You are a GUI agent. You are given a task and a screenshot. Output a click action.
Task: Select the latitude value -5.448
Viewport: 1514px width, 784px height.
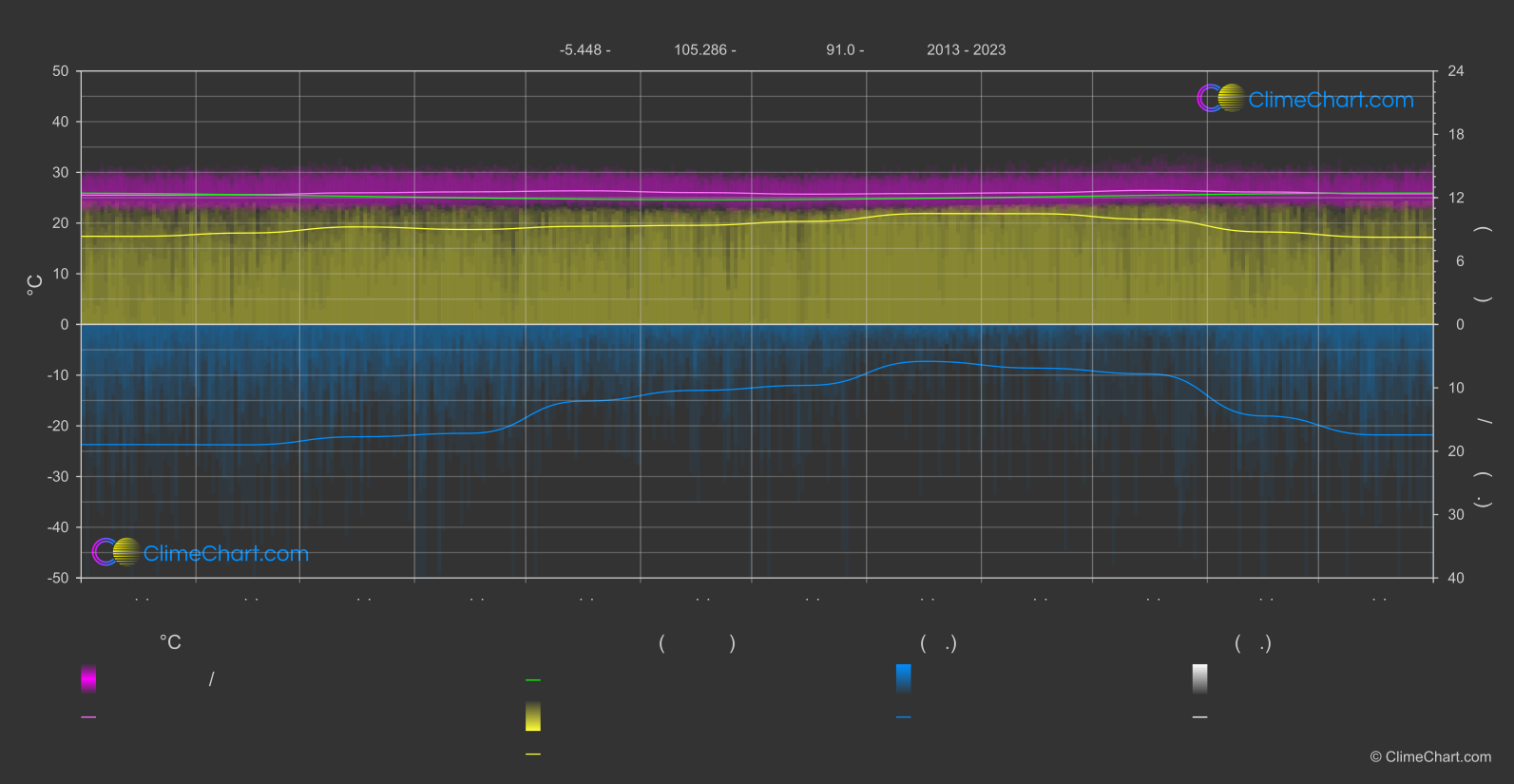(581, 49)
